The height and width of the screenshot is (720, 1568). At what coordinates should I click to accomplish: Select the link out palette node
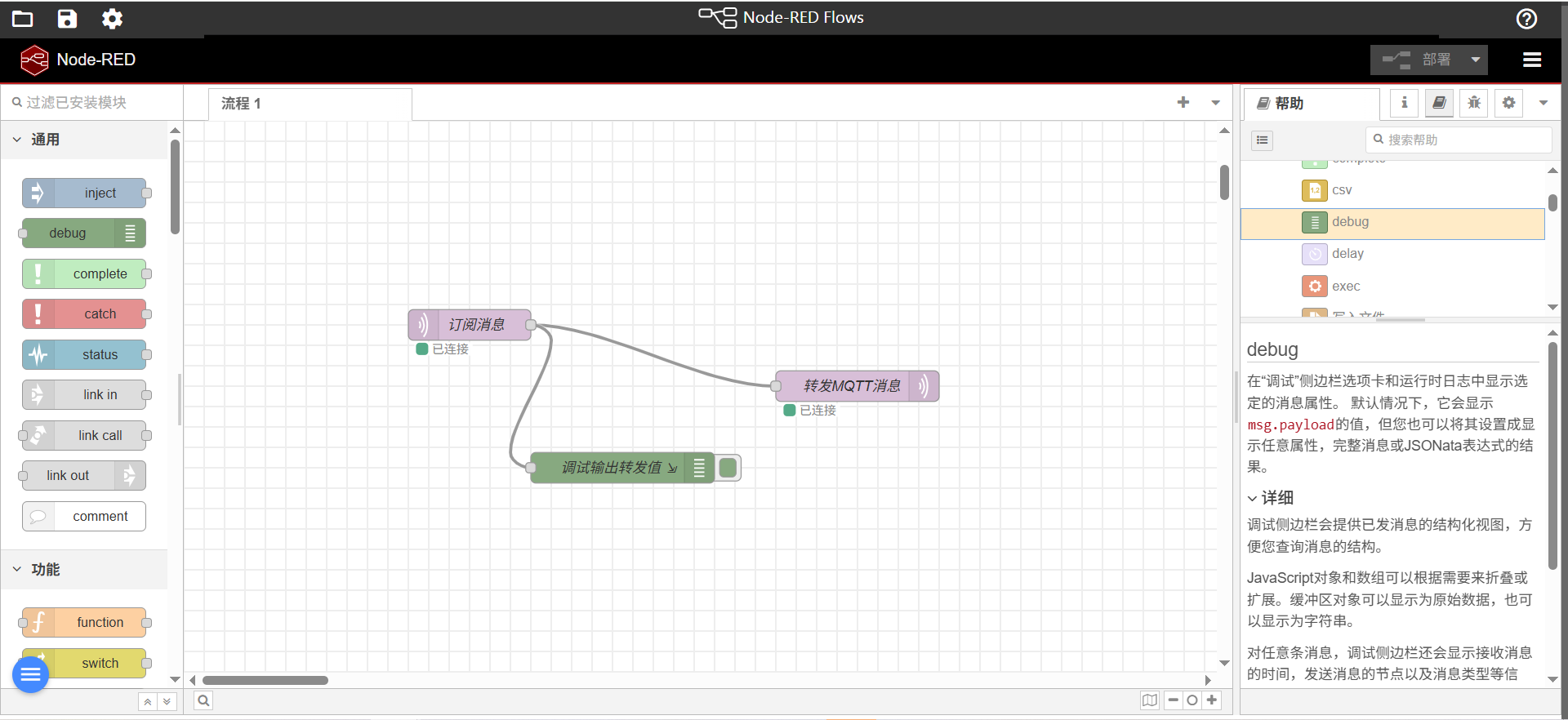[84, 476]
